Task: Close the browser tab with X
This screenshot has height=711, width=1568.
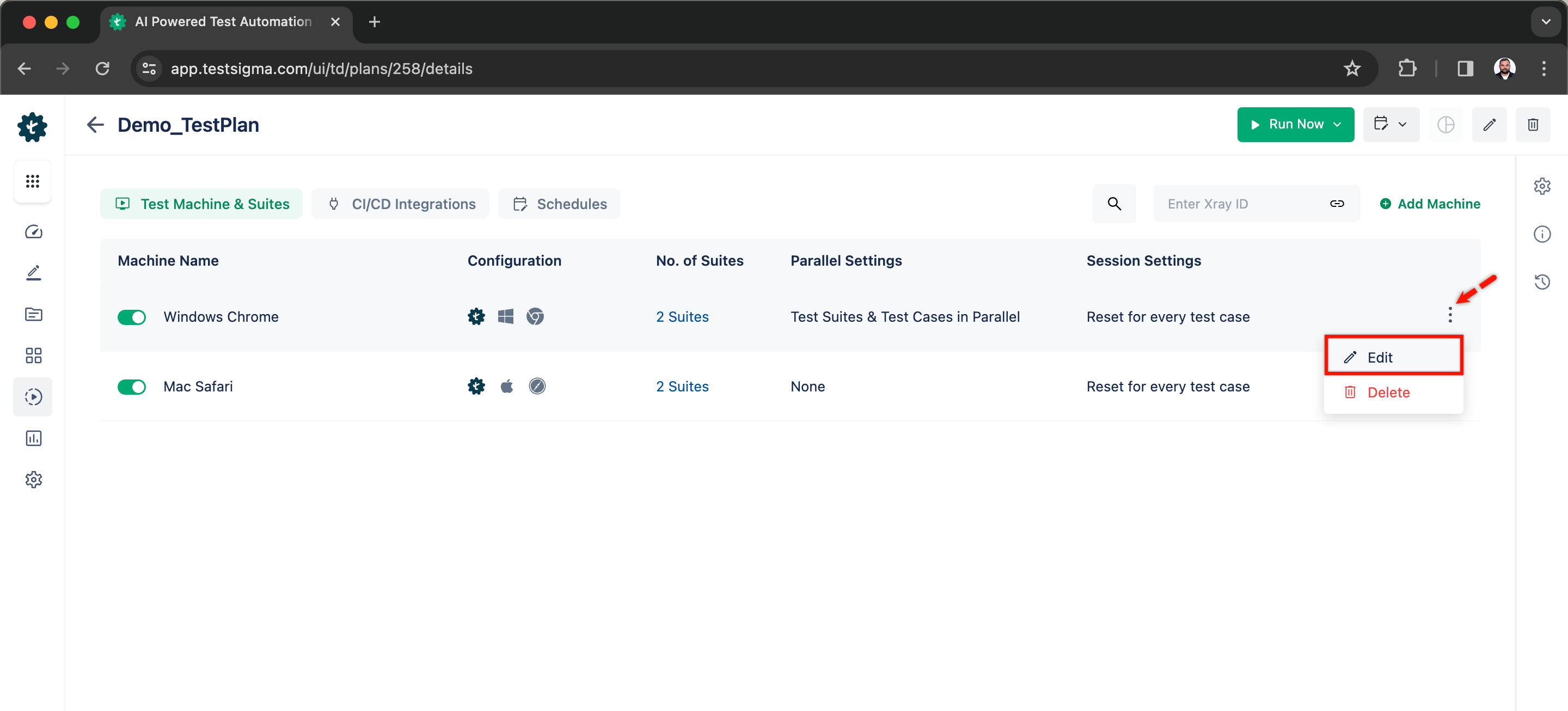Action: click(x=335, y=22)
